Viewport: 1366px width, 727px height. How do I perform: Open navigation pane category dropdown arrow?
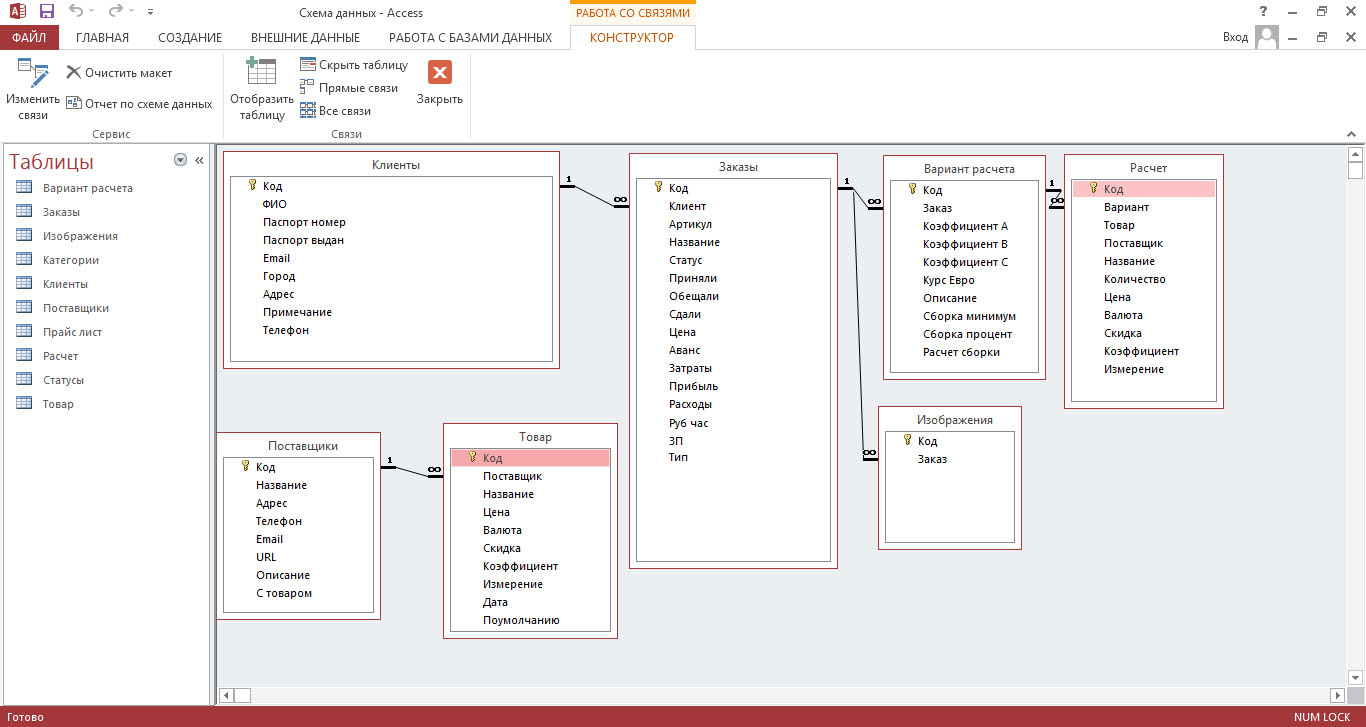pos(180,160)
